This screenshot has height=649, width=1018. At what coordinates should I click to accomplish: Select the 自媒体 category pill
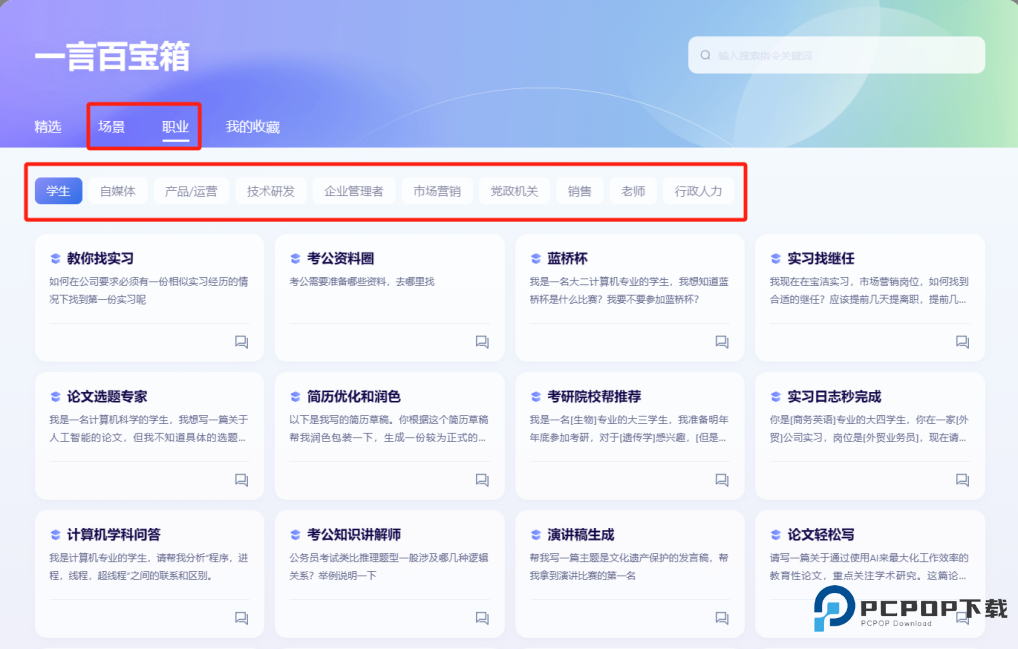(x=118, y=190)
